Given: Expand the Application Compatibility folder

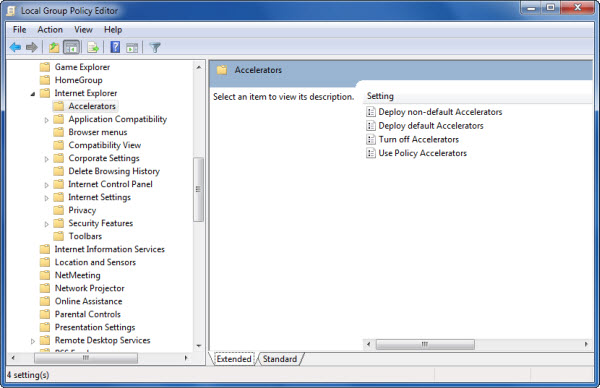Looking at the screenshot, I should coord(47,120).
